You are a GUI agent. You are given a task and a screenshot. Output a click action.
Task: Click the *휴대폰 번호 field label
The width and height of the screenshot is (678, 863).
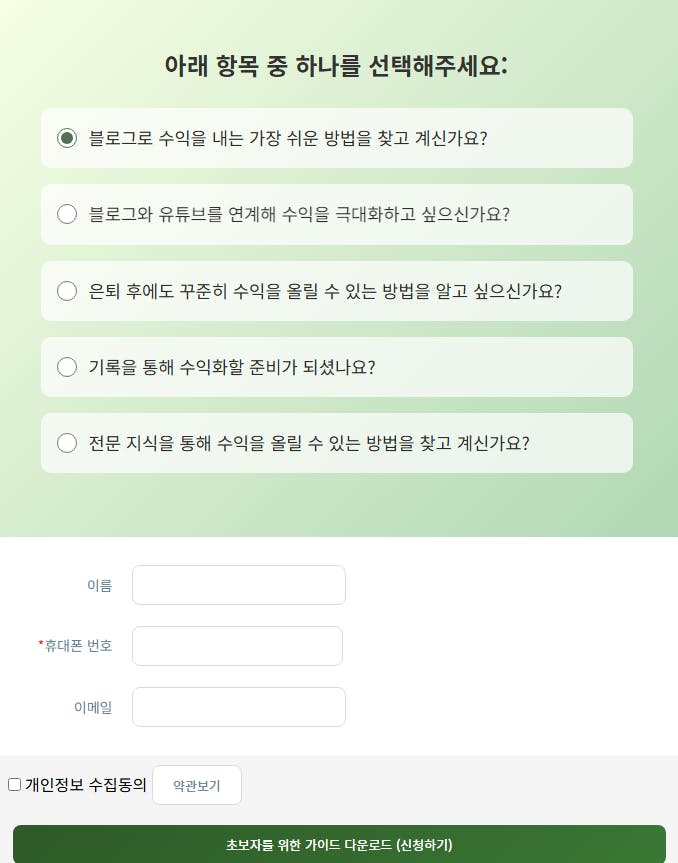(x=75, y=646)
